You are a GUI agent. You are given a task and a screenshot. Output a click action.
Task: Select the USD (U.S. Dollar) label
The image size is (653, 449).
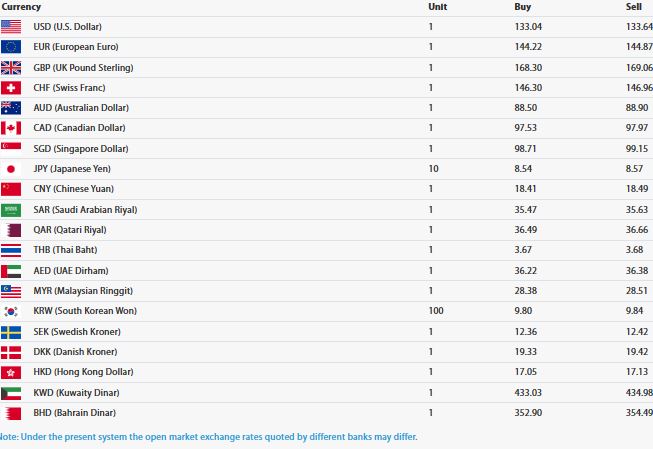pos(67,27)
